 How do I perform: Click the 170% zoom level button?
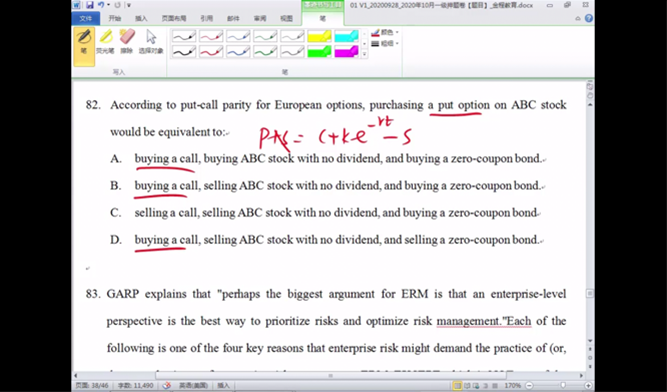(513, 386)
